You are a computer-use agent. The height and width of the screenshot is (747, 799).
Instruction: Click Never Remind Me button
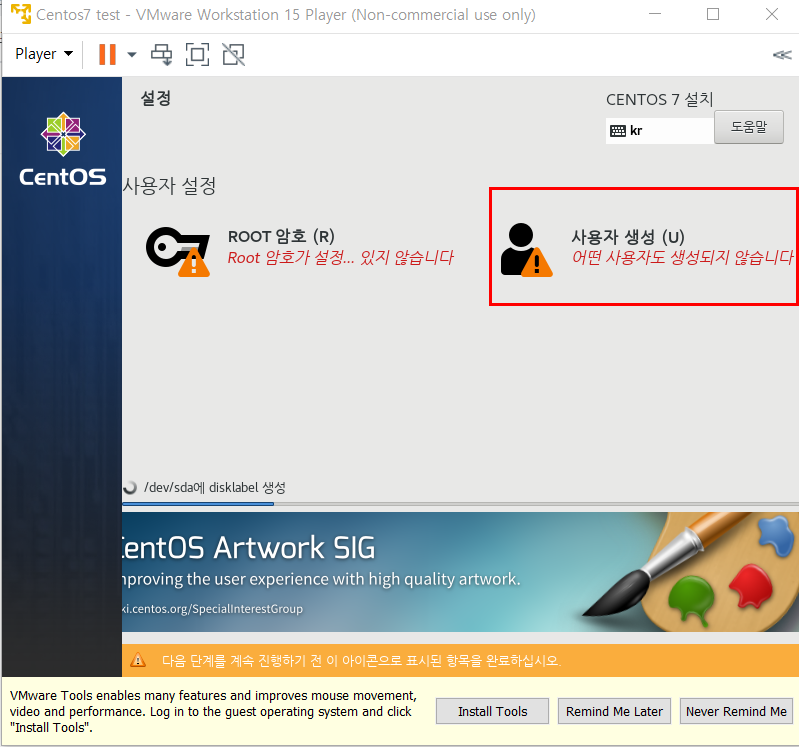[736, 711]
